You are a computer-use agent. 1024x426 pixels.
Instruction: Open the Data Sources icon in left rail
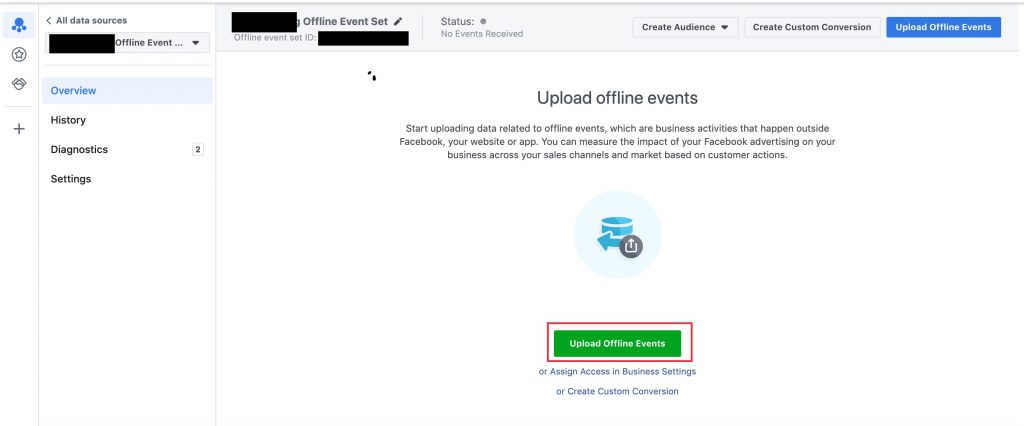18,26
